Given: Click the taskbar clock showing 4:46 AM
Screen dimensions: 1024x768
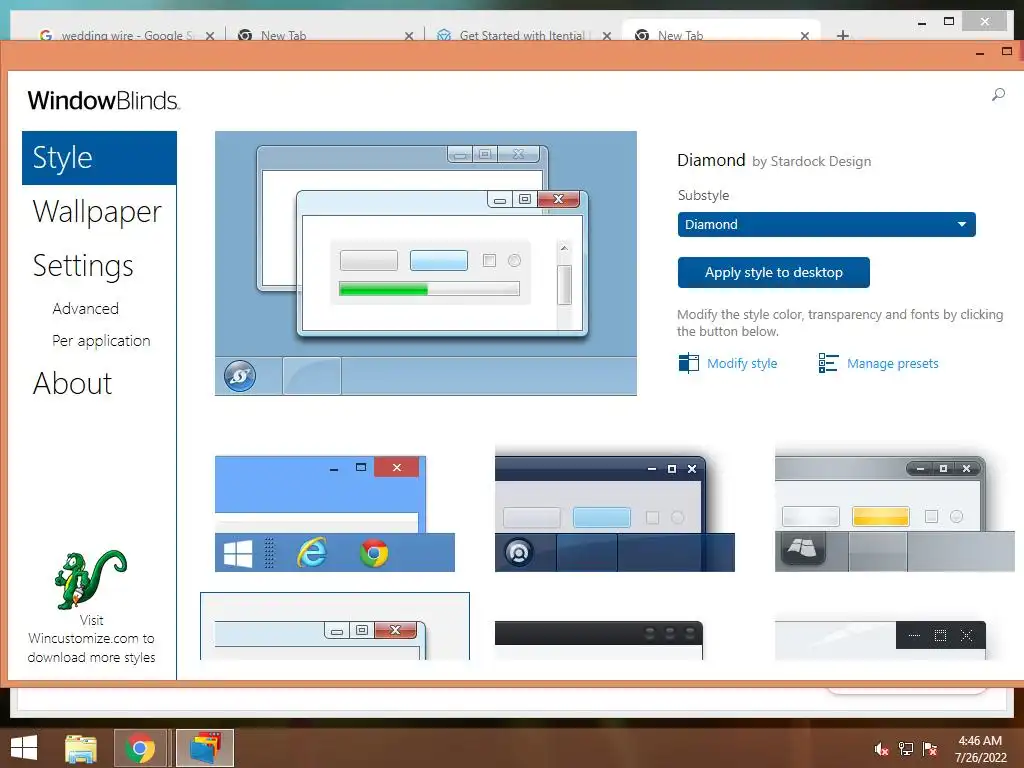Looking at the screenshot, I should (x=980, y=749).
